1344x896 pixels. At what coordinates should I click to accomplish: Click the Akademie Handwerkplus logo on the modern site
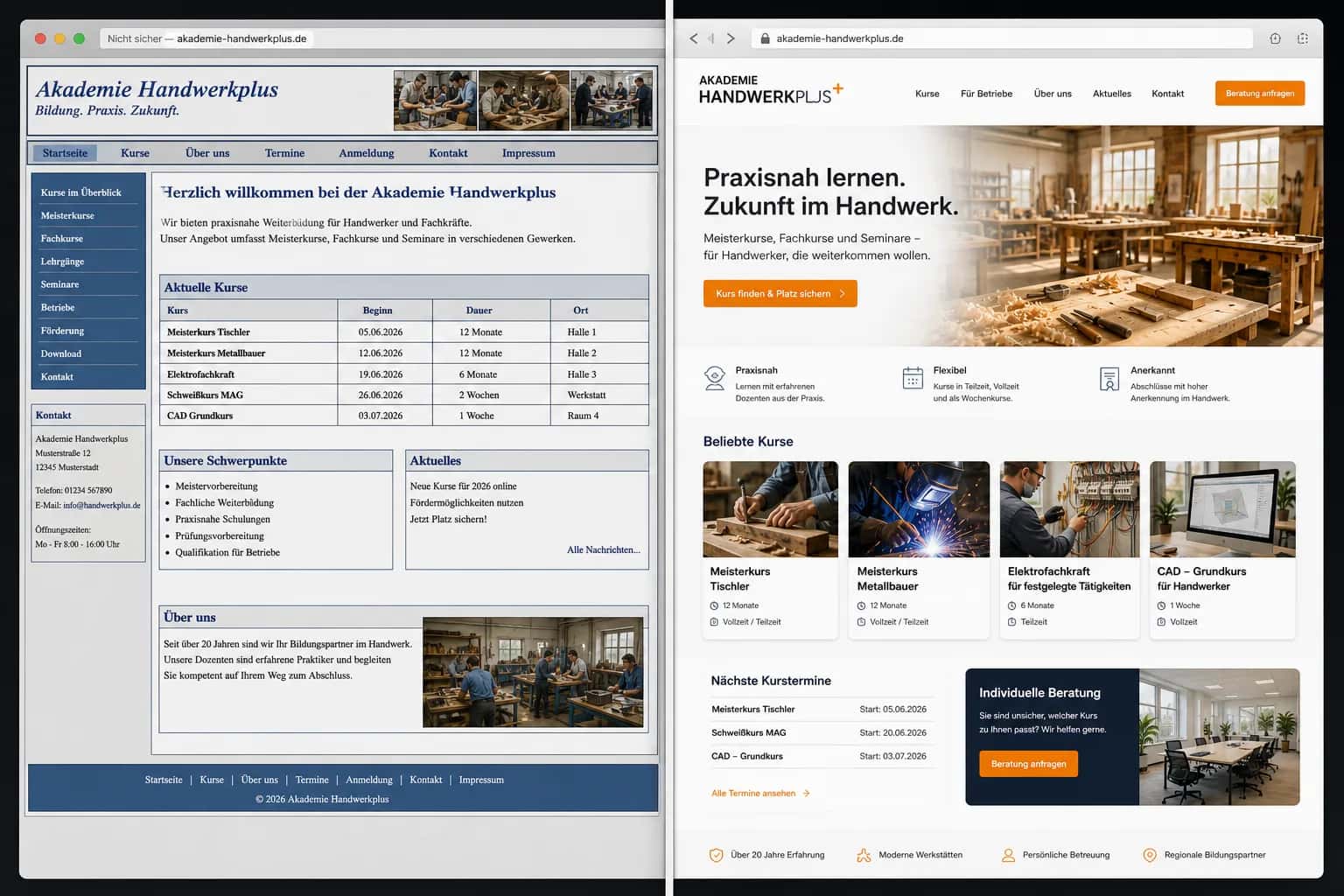tap(770, 89)
